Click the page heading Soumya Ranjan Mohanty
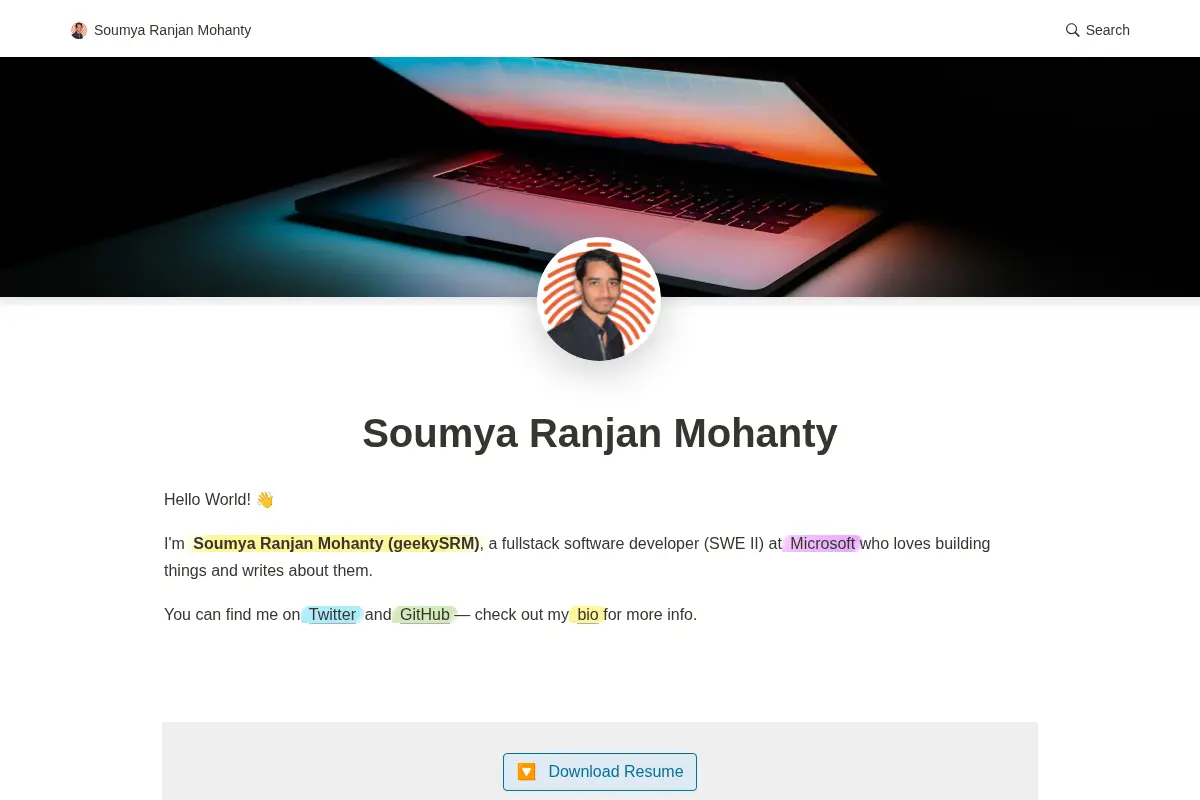The width and height of the screenshot is (1200, 800). (x=600, y=433)
